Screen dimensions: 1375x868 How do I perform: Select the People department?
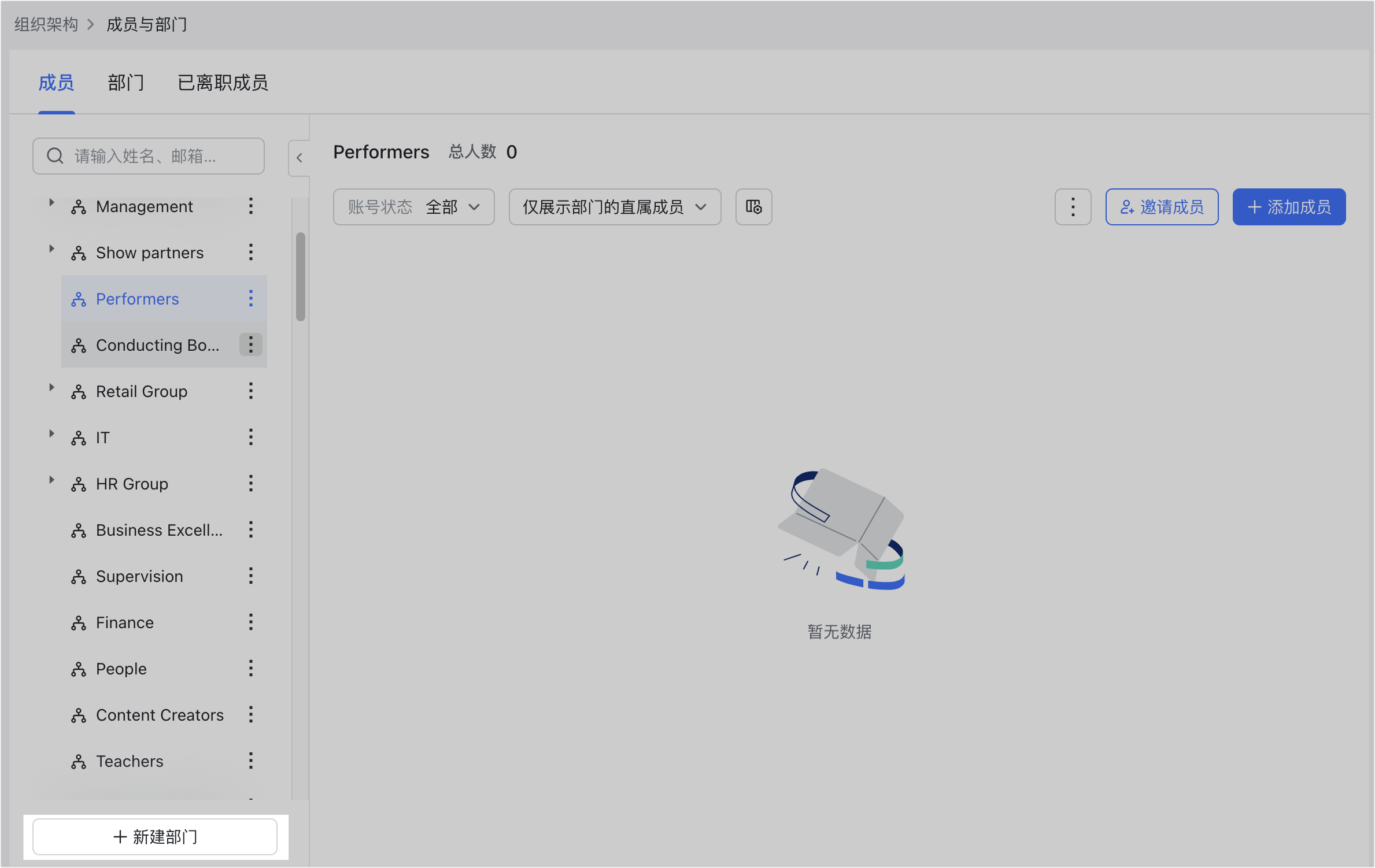click(x=164, y=669)
